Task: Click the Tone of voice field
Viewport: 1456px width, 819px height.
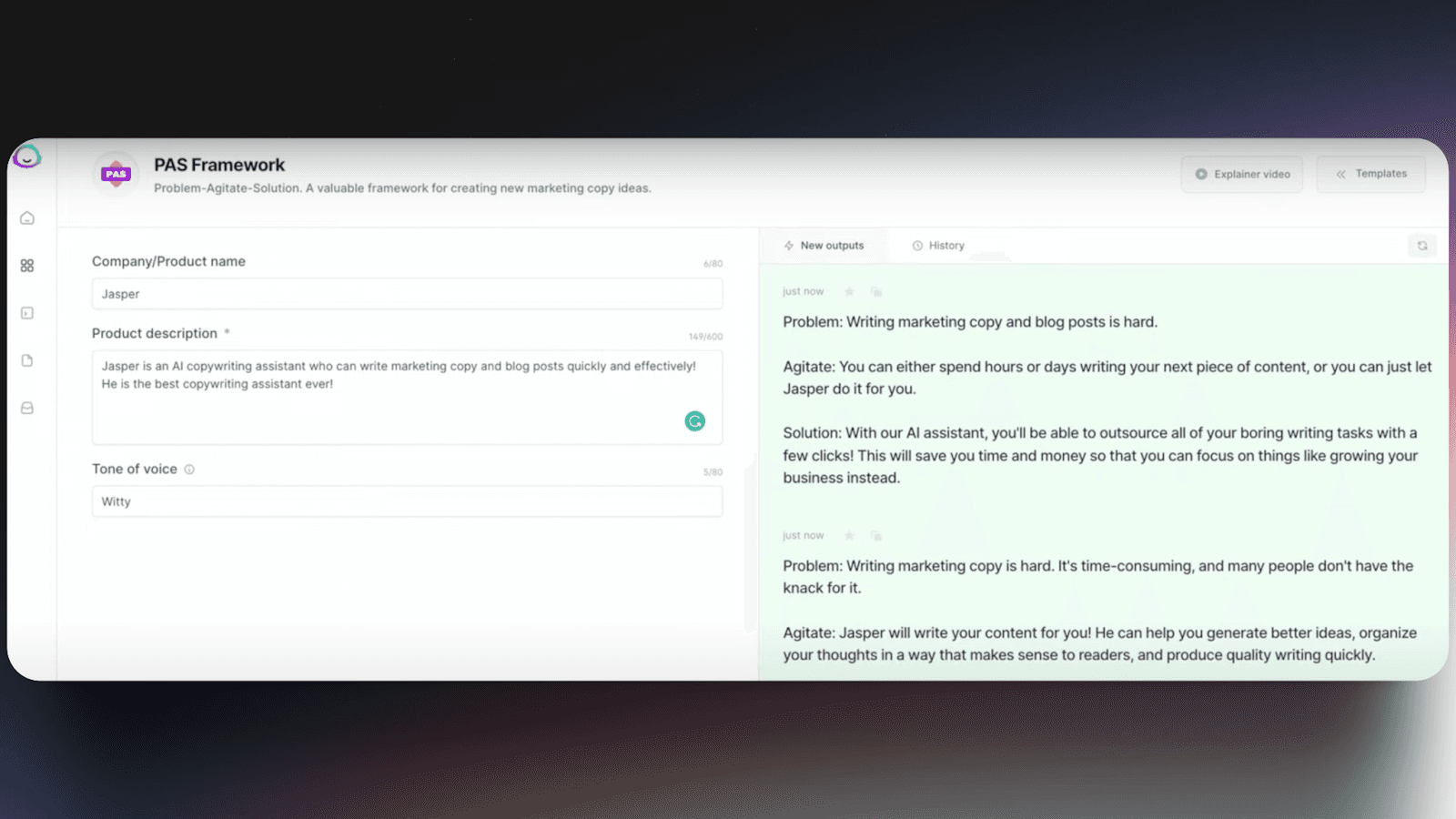Action: 407,501
